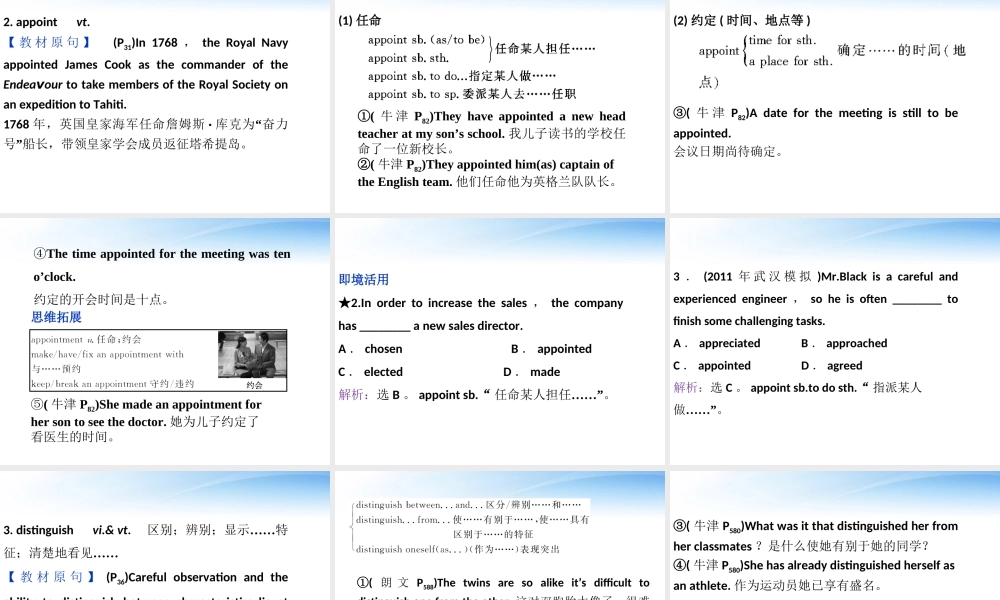Choose option 'D. agreed'
The image size is (1000, 600).
pos(832,365)
